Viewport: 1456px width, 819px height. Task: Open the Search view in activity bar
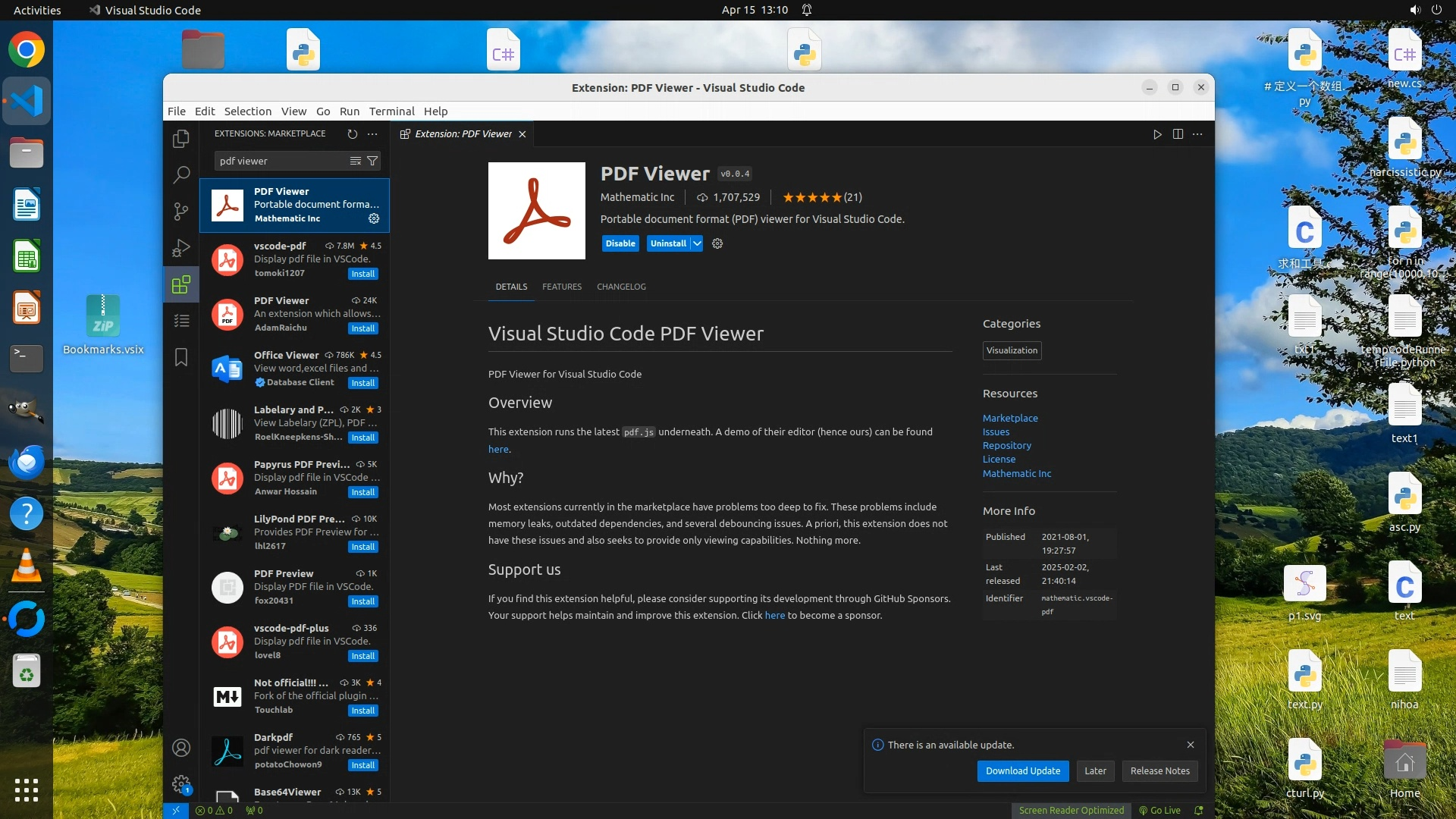point(180,175)
